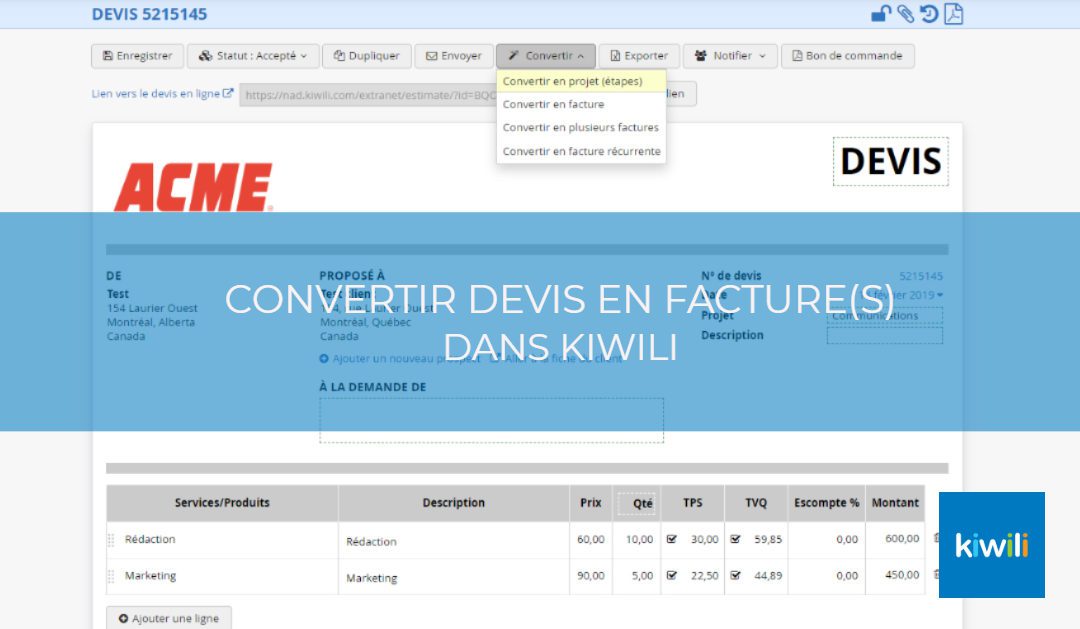This screenshot has width=1080, height=629.
Task: Click the 10,00 quantity cell
Action: (638, 539)
